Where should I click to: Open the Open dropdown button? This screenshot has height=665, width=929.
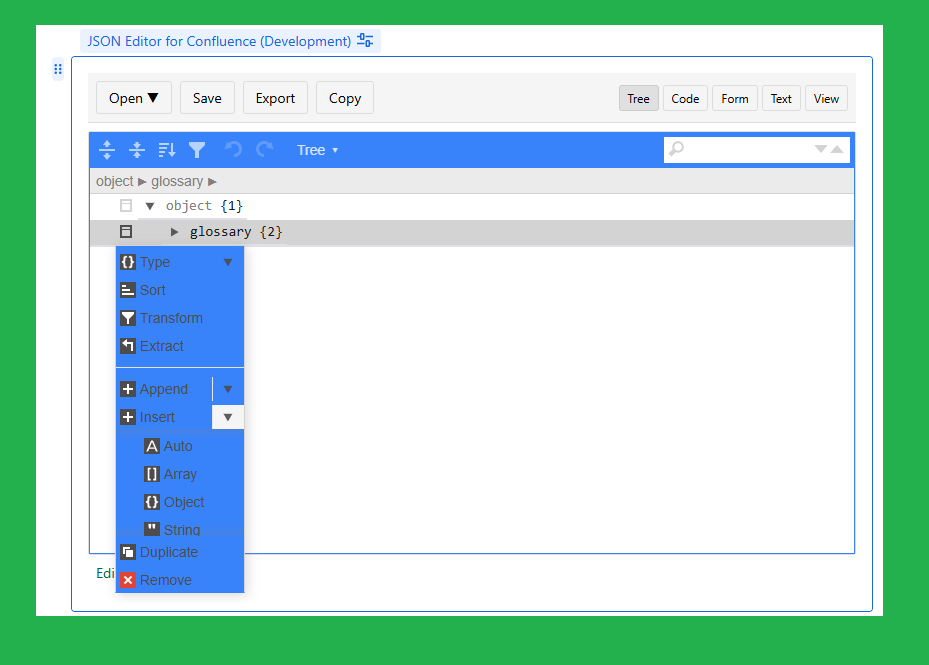[x=133, y=98]
